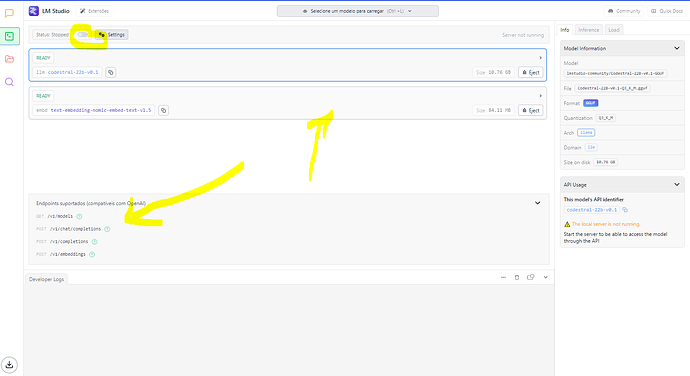Eject the codestral-22b-v0.1 model
This screenshot has height=376, width=690.
531,72
